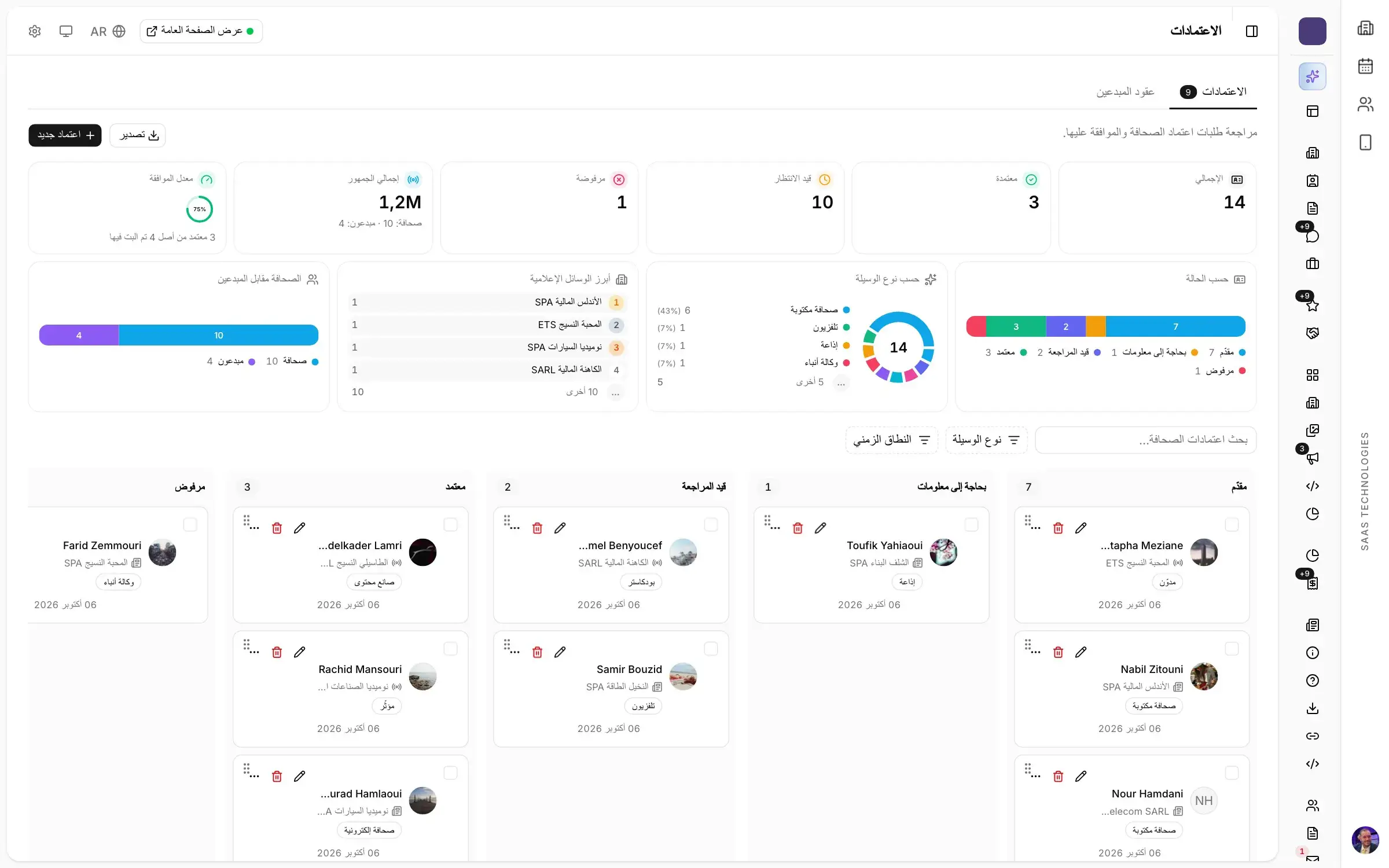
Task: Open the help question mark icon in sidebar
Action: tap(1312, 681)
